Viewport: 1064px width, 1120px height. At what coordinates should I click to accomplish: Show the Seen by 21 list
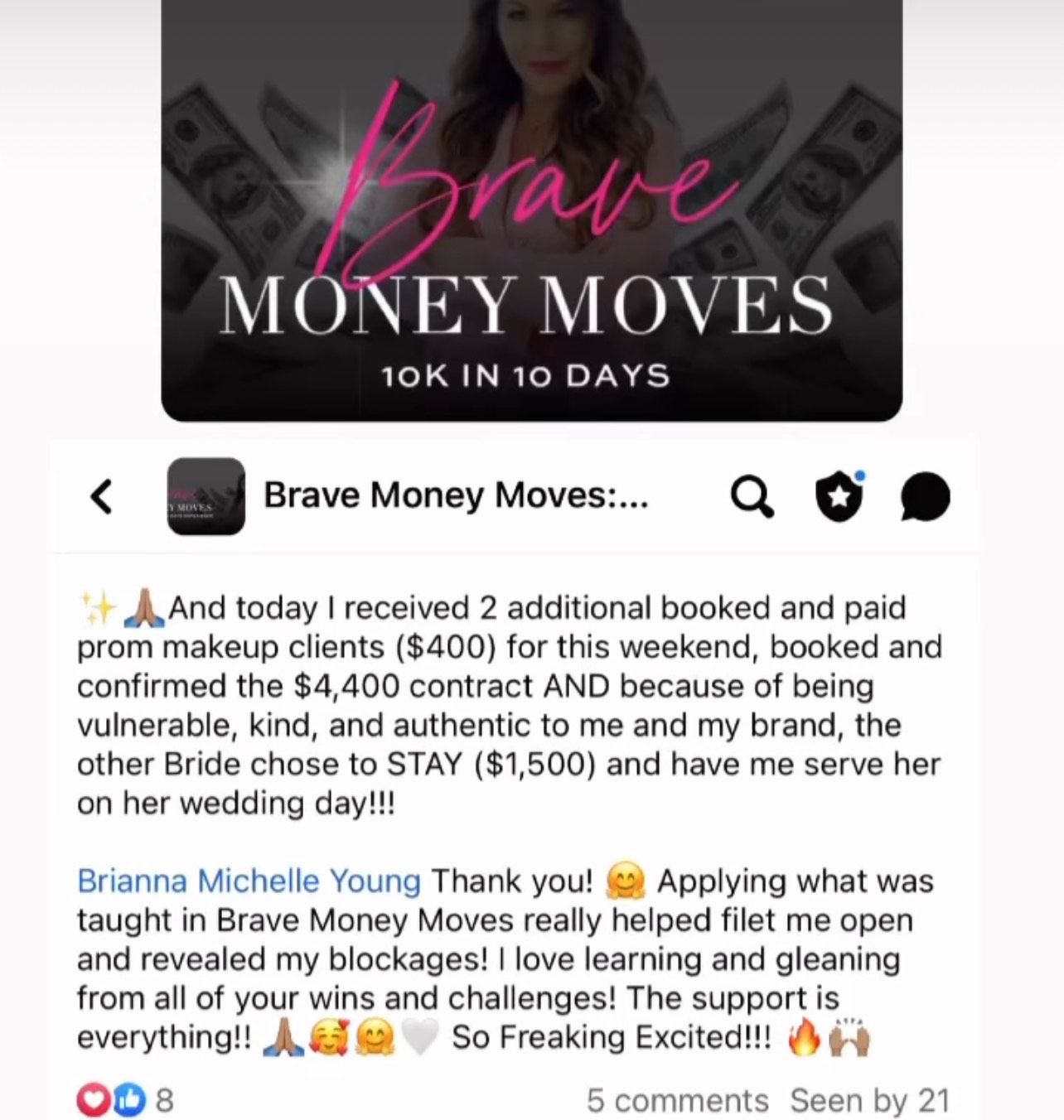[869, 1100]
